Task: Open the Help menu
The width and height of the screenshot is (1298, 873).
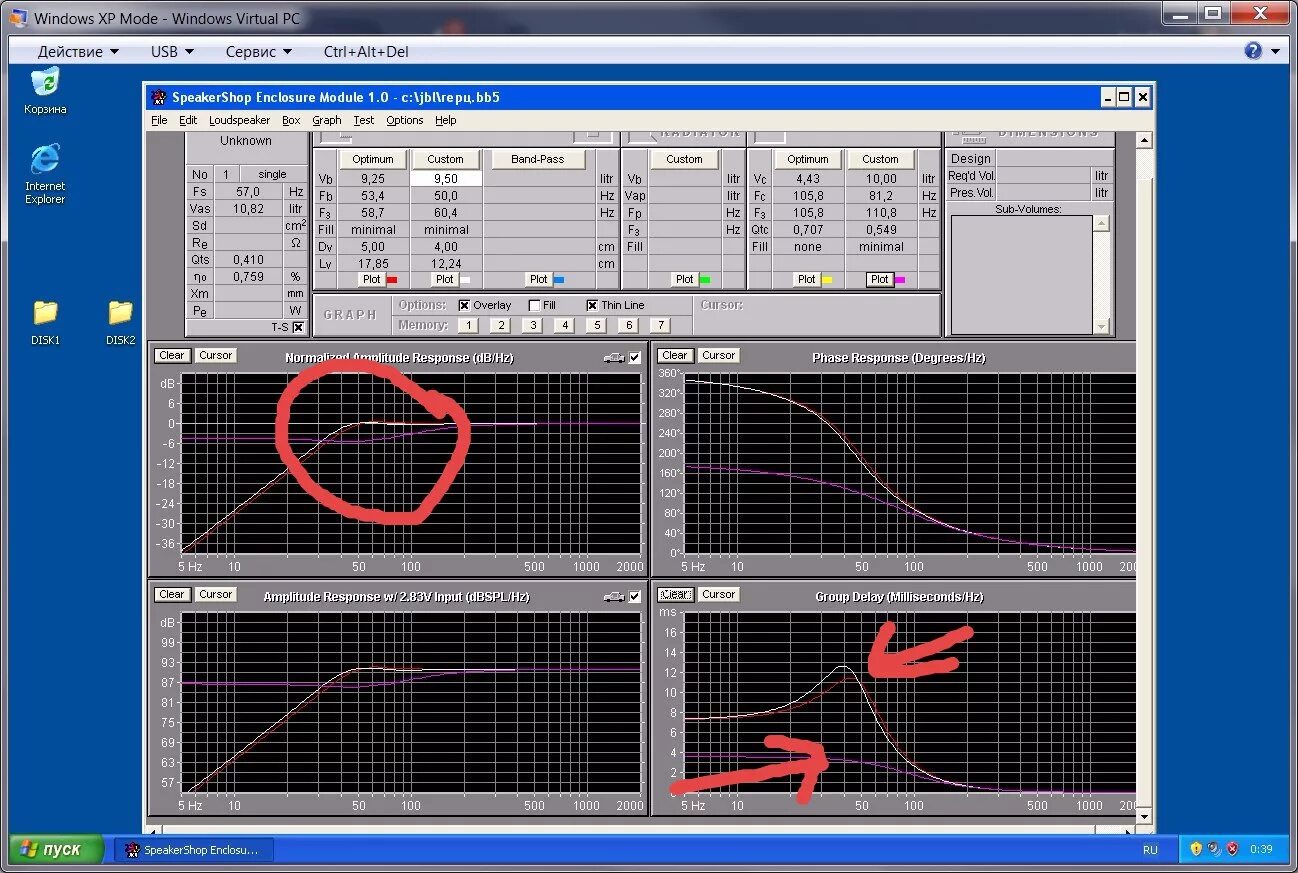Action: pos(446,120)
